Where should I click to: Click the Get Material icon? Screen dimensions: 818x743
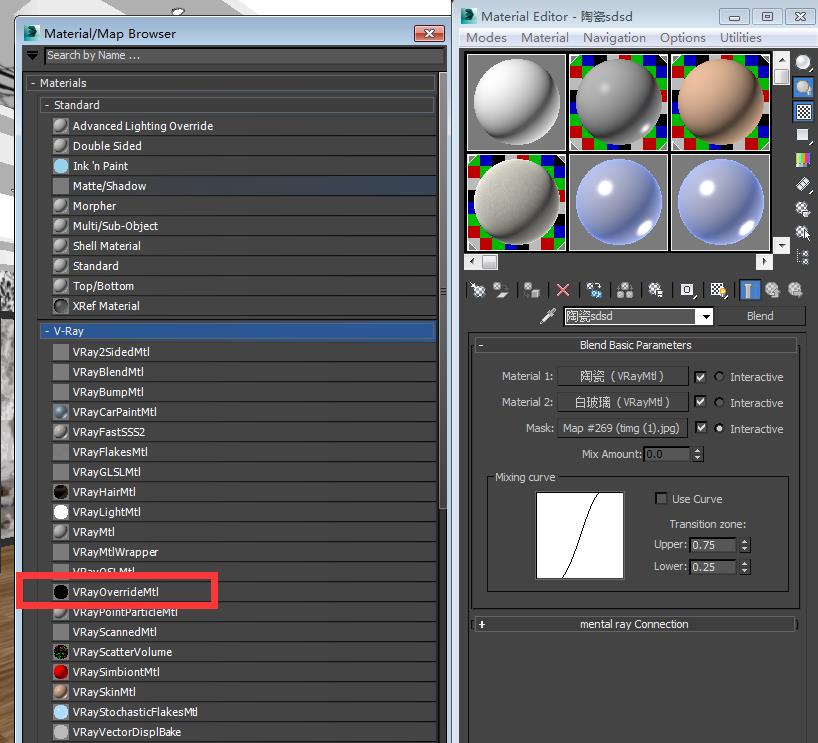tap(479, 290)
